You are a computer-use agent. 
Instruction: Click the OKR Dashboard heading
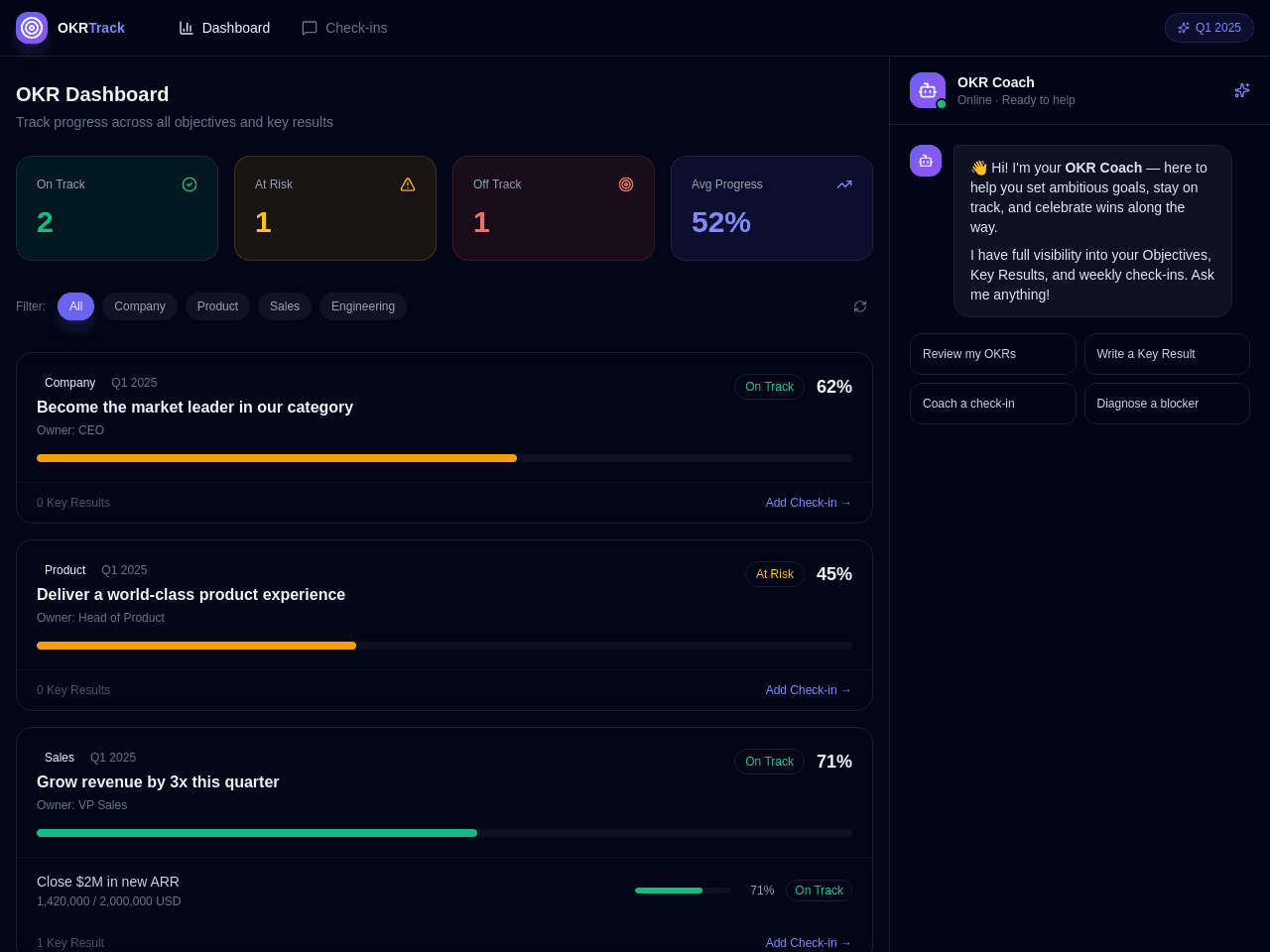92,94
